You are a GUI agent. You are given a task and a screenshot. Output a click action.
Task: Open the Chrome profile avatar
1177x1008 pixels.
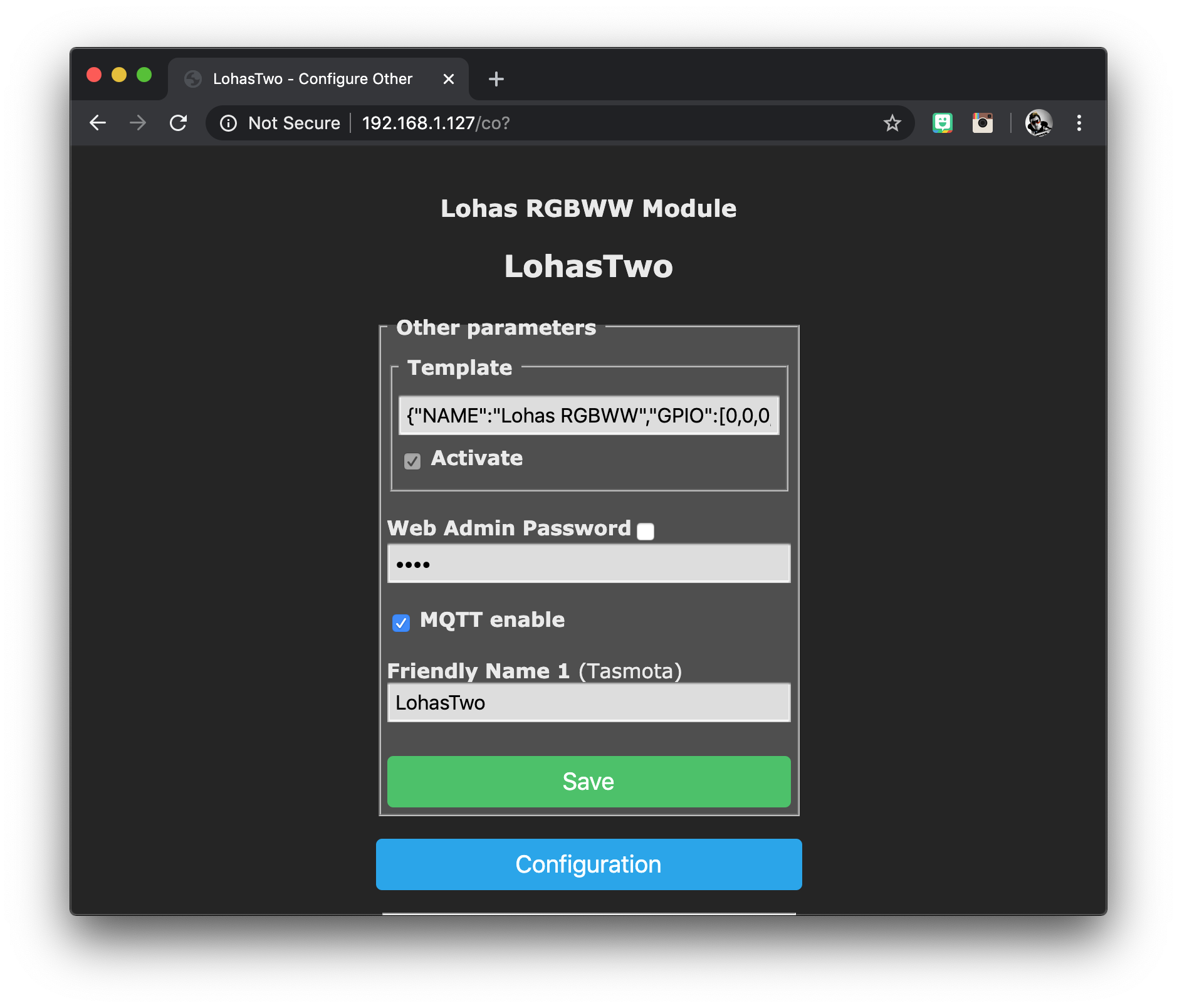(1038, 123)
